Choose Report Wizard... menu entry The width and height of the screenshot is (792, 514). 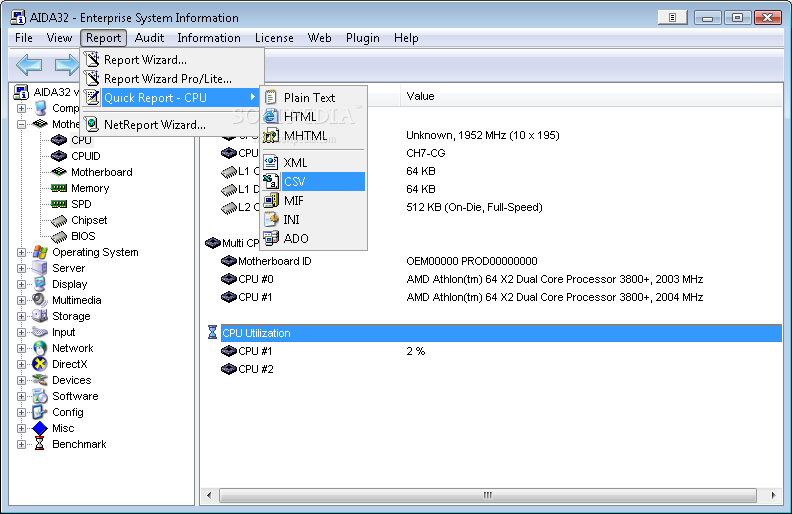point(172,60)
